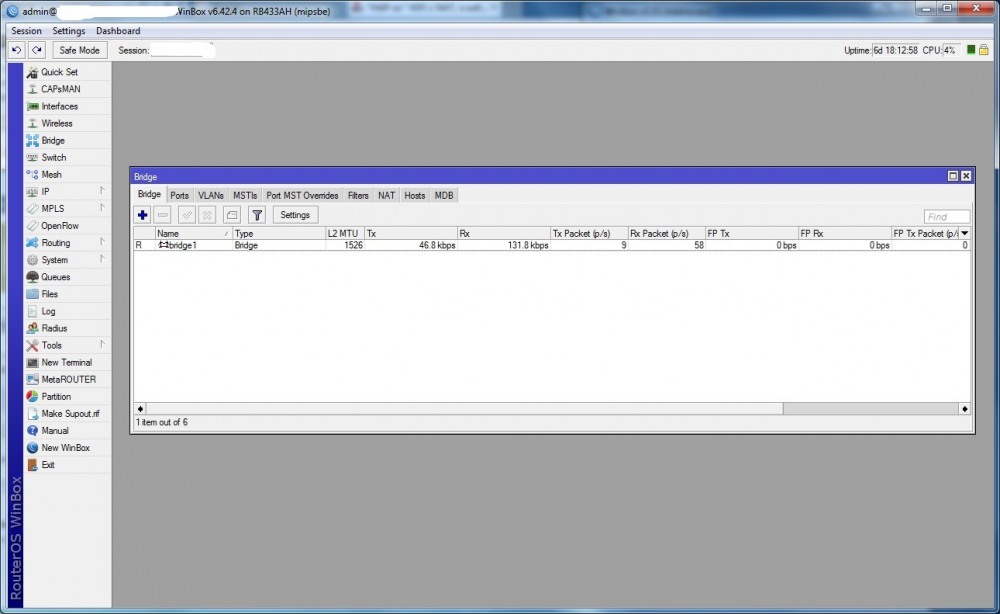This screenshot has width=1000, height=614.
Task: Click the padlock icon near CPU
Action: pos(984,50)
